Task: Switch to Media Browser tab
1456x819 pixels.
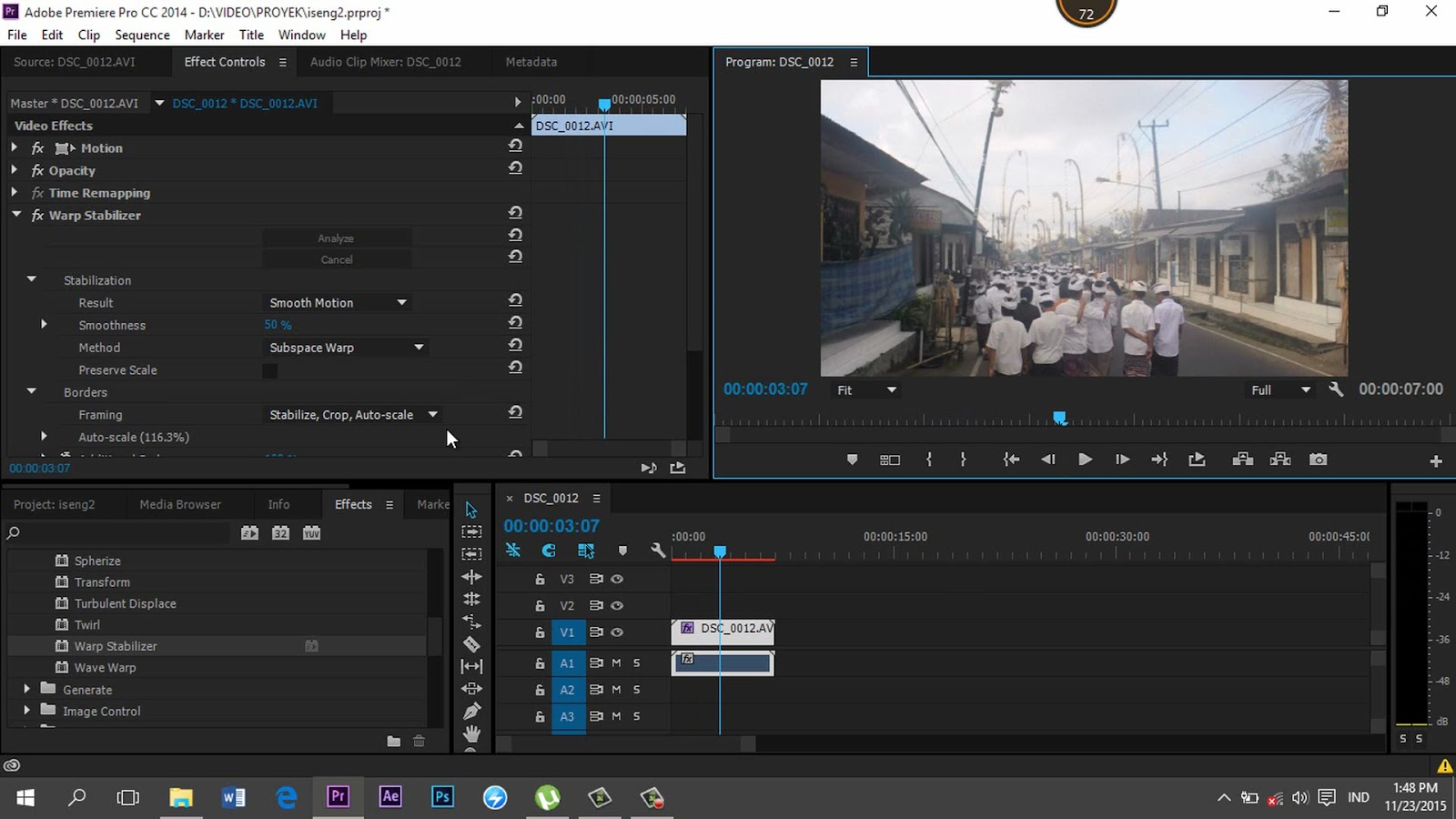Action: (x=180, y=504)
